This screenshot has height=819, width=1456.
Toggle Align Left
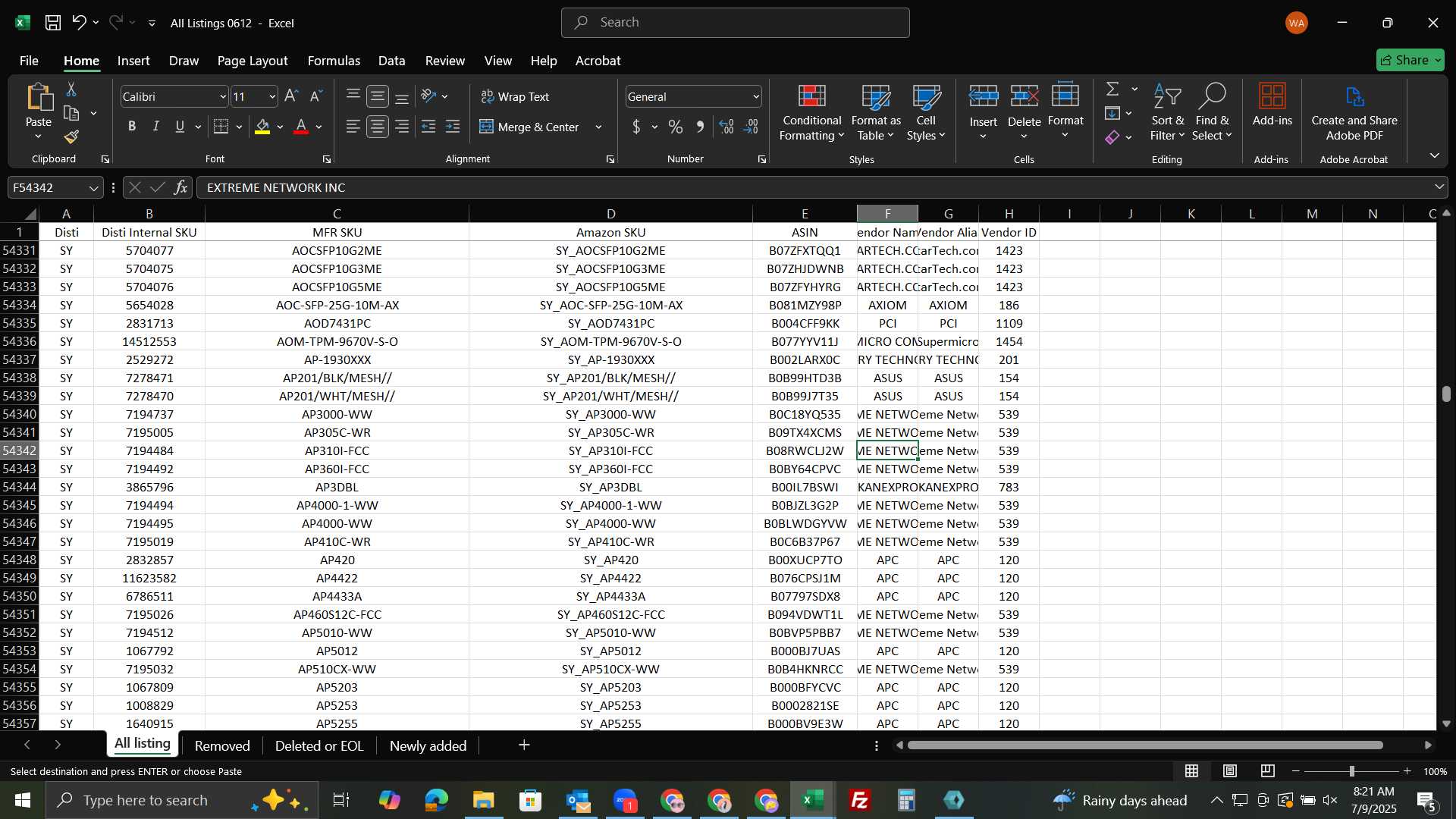pyautogui.click(x=353, y=127)
